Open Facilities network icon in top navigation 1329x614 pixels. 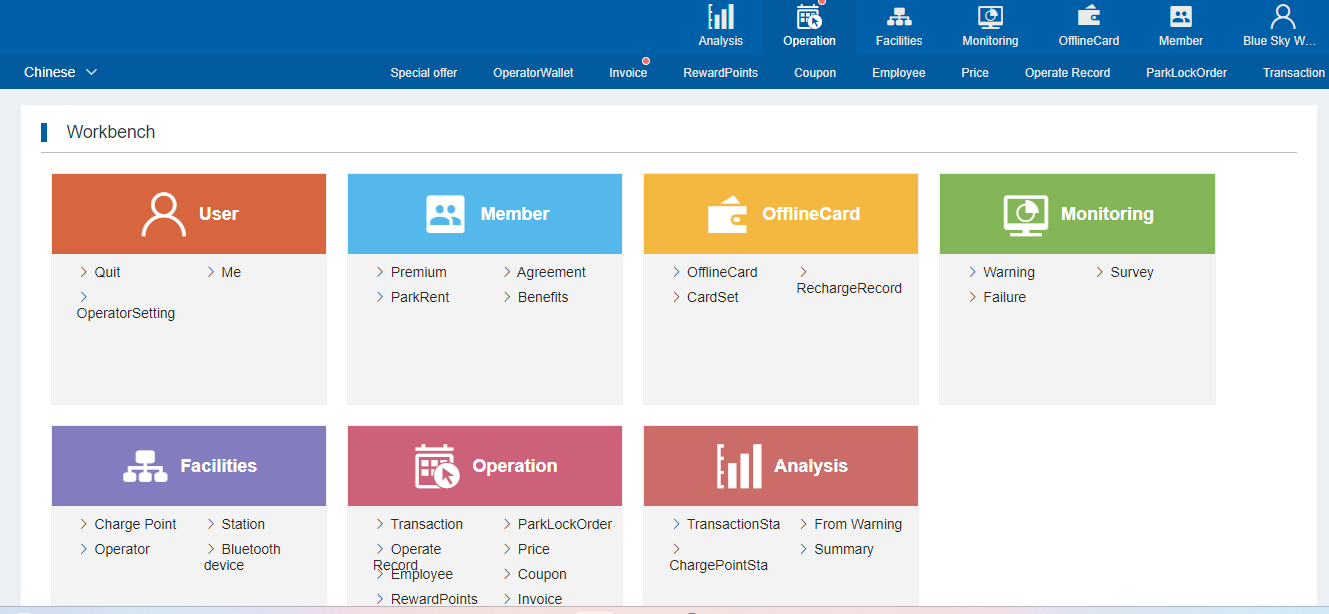pos(898,18)
